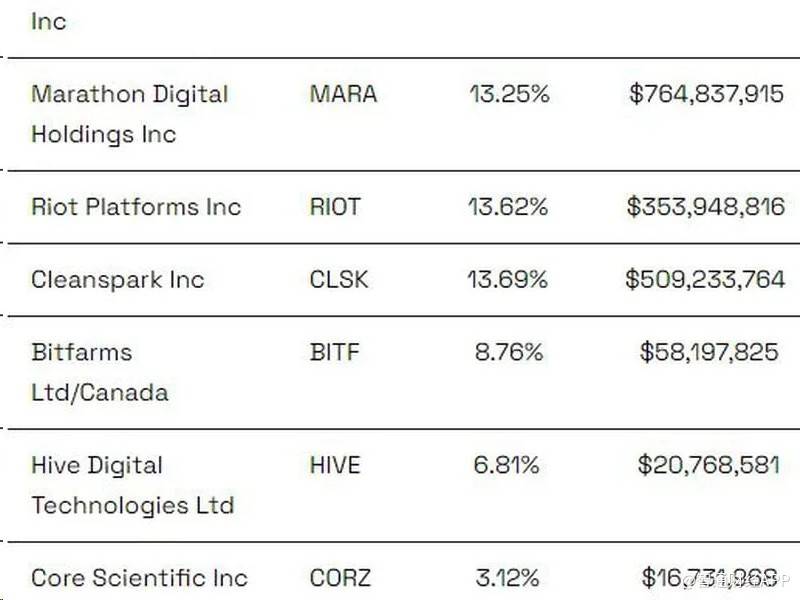800x600 pixels.
Task: Select the 13.62% percentage cell
Action: pos(507,207)
